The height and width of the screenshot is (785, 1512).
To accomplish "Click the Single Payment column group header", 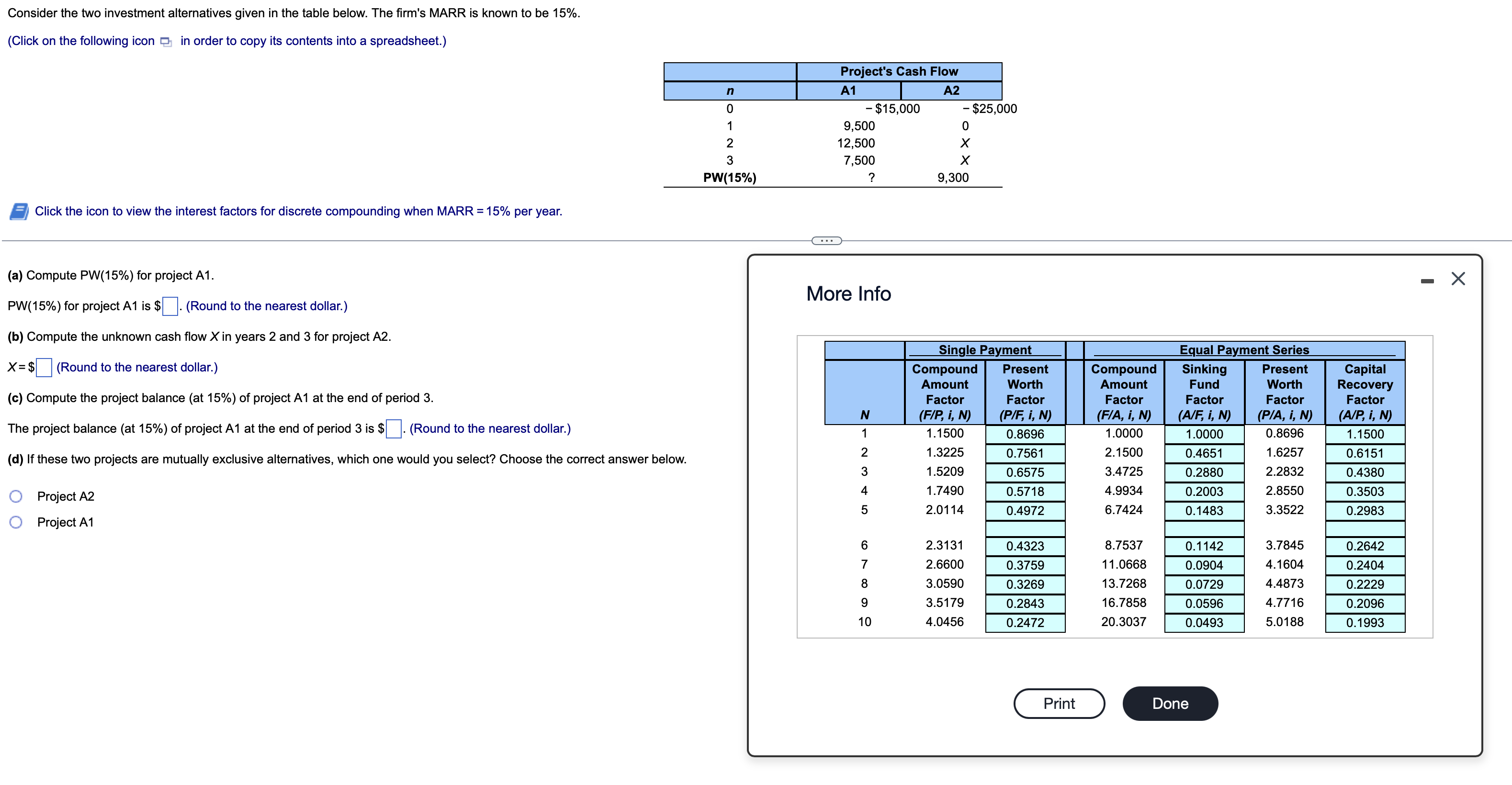I will pyautogui.click(x=984, y=350).
